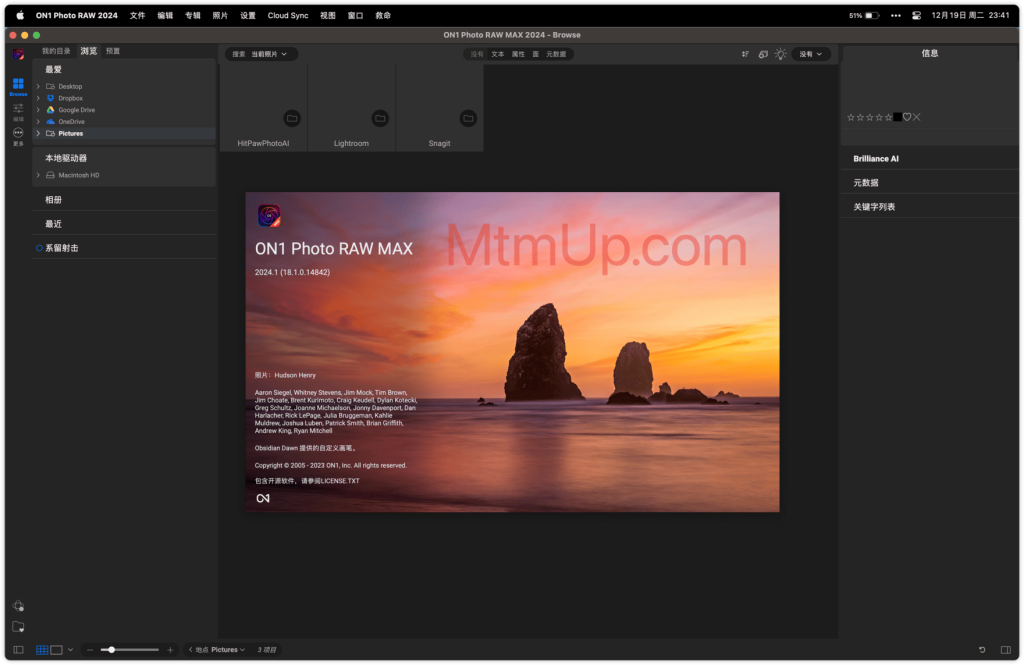This screenshot has height=665, width=1024.
Task: Adjust the thumbnail size slider
Action: [111, 650]
